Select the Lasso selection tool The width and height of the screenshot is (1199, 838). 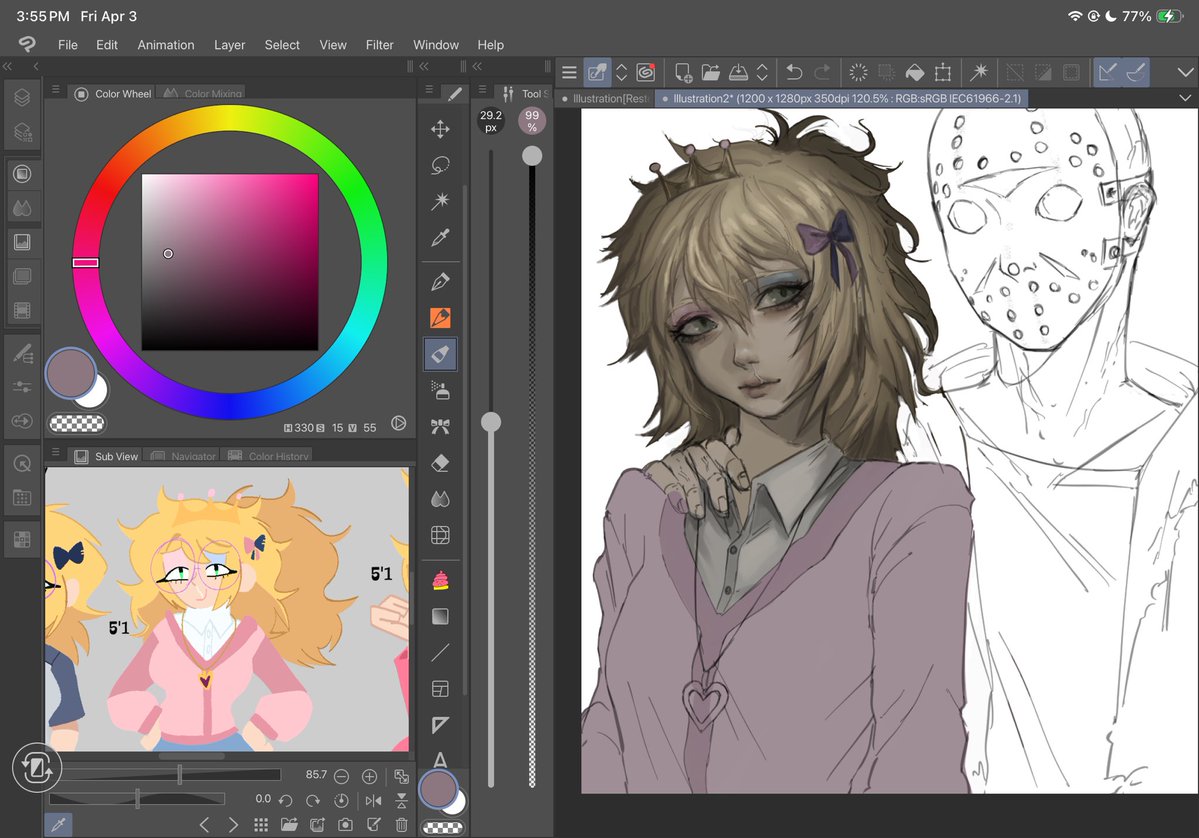[440, 165]
